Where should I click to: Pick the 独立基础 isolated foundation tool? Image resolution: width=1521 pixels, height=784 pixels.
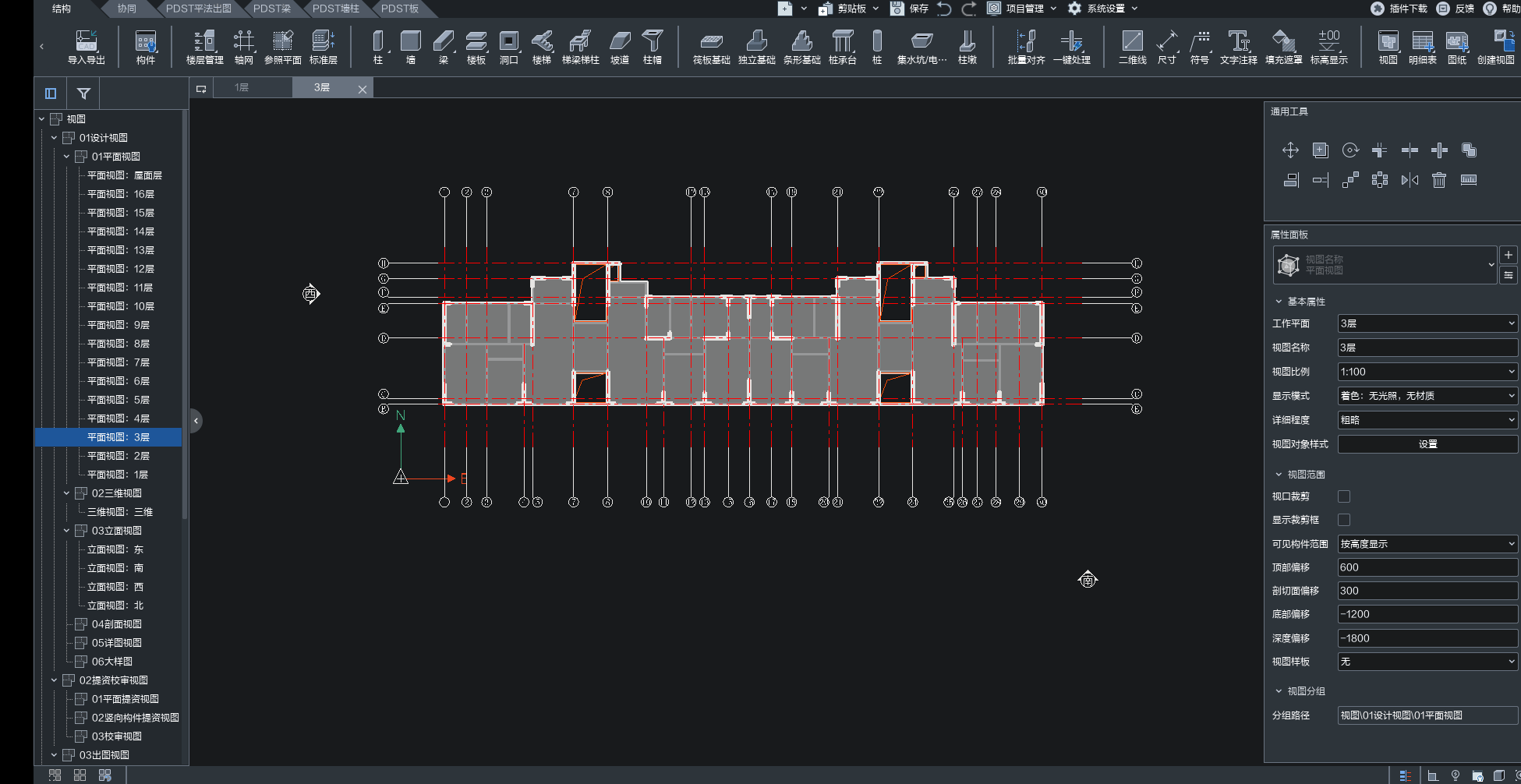click(757, 47)
